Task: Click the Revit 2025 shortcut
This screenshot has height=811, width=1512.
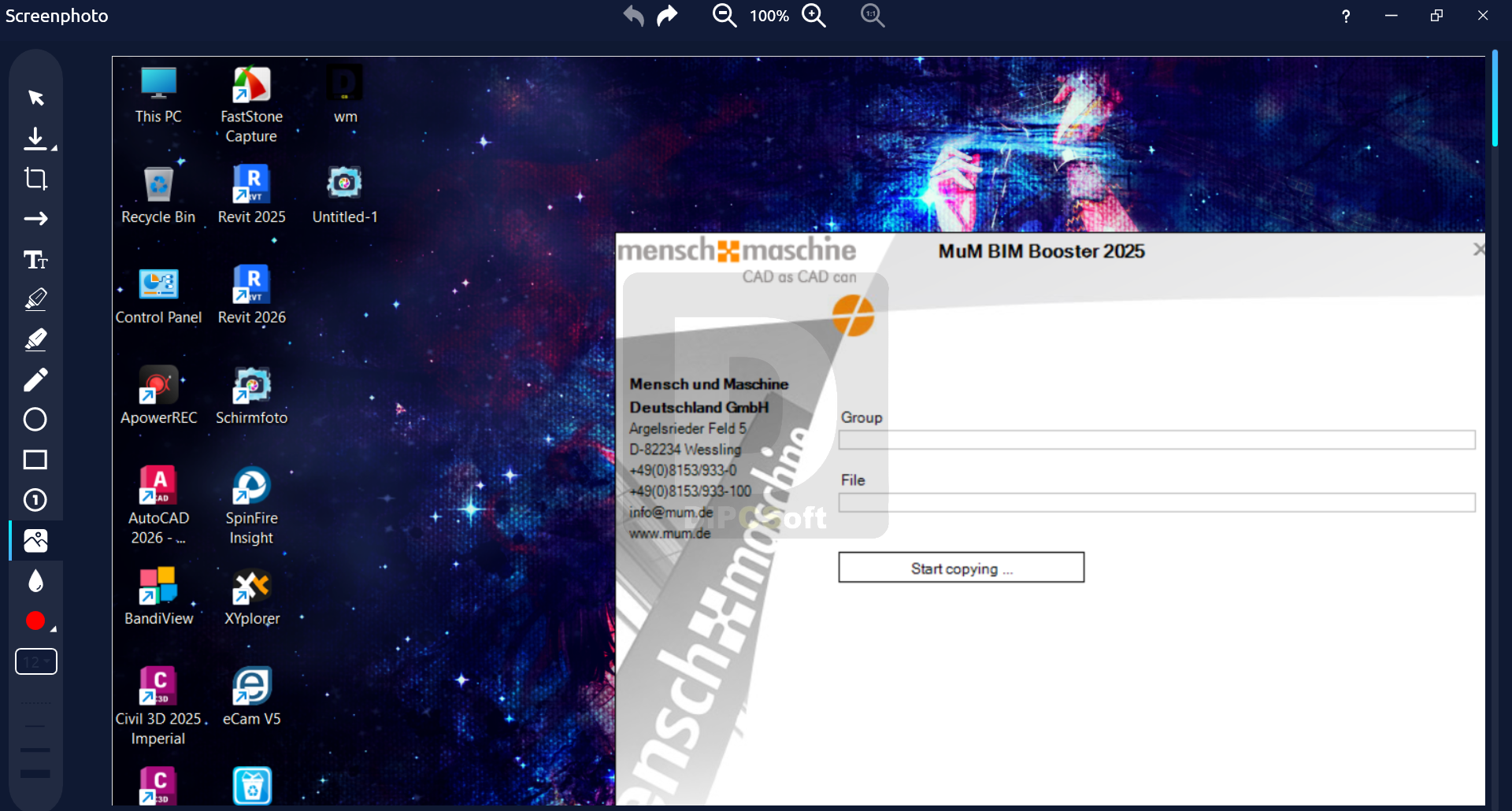Action: (251, 195)
